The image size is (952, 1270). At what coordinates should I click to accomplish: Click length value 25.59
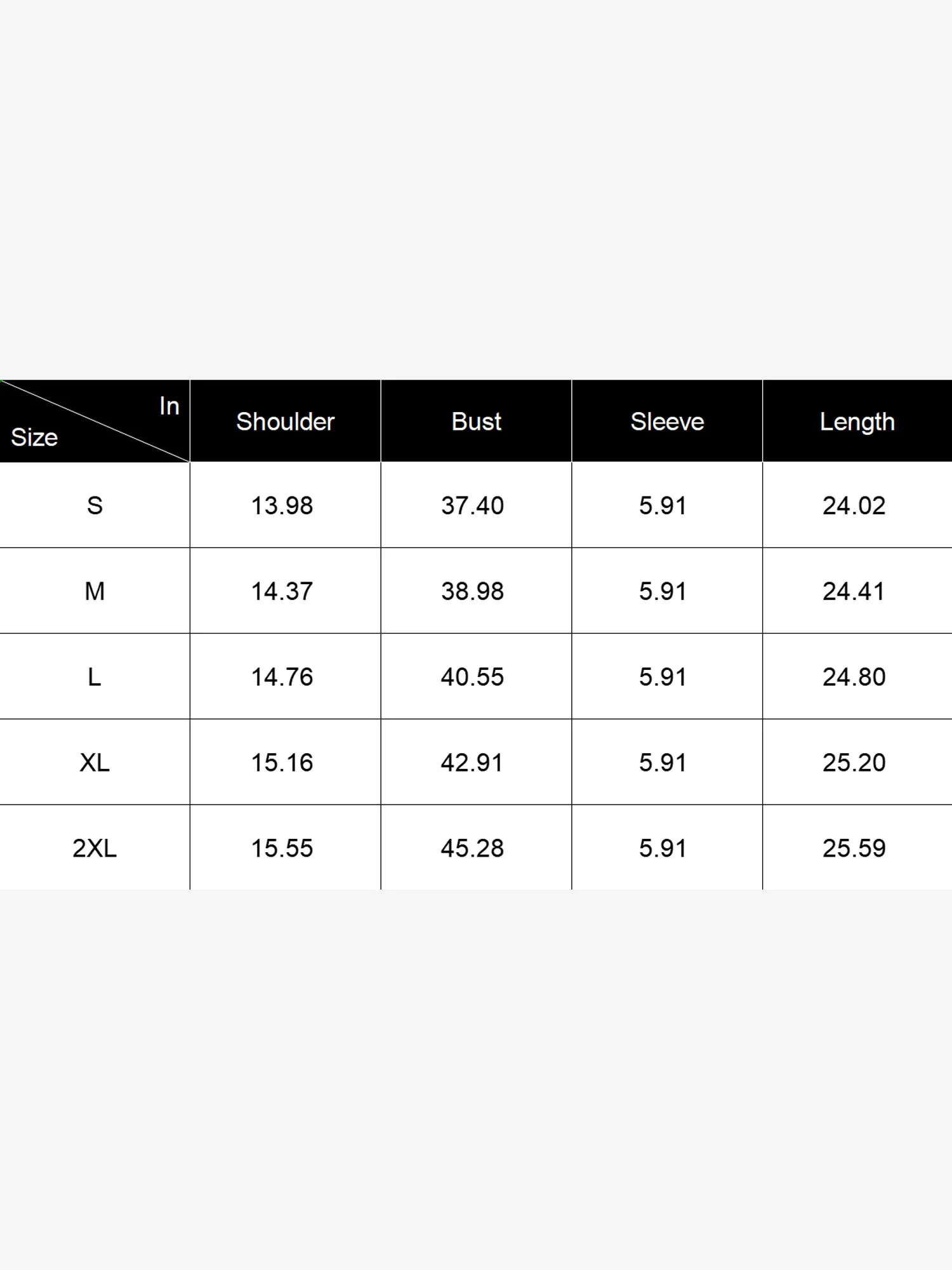point(854,848)
